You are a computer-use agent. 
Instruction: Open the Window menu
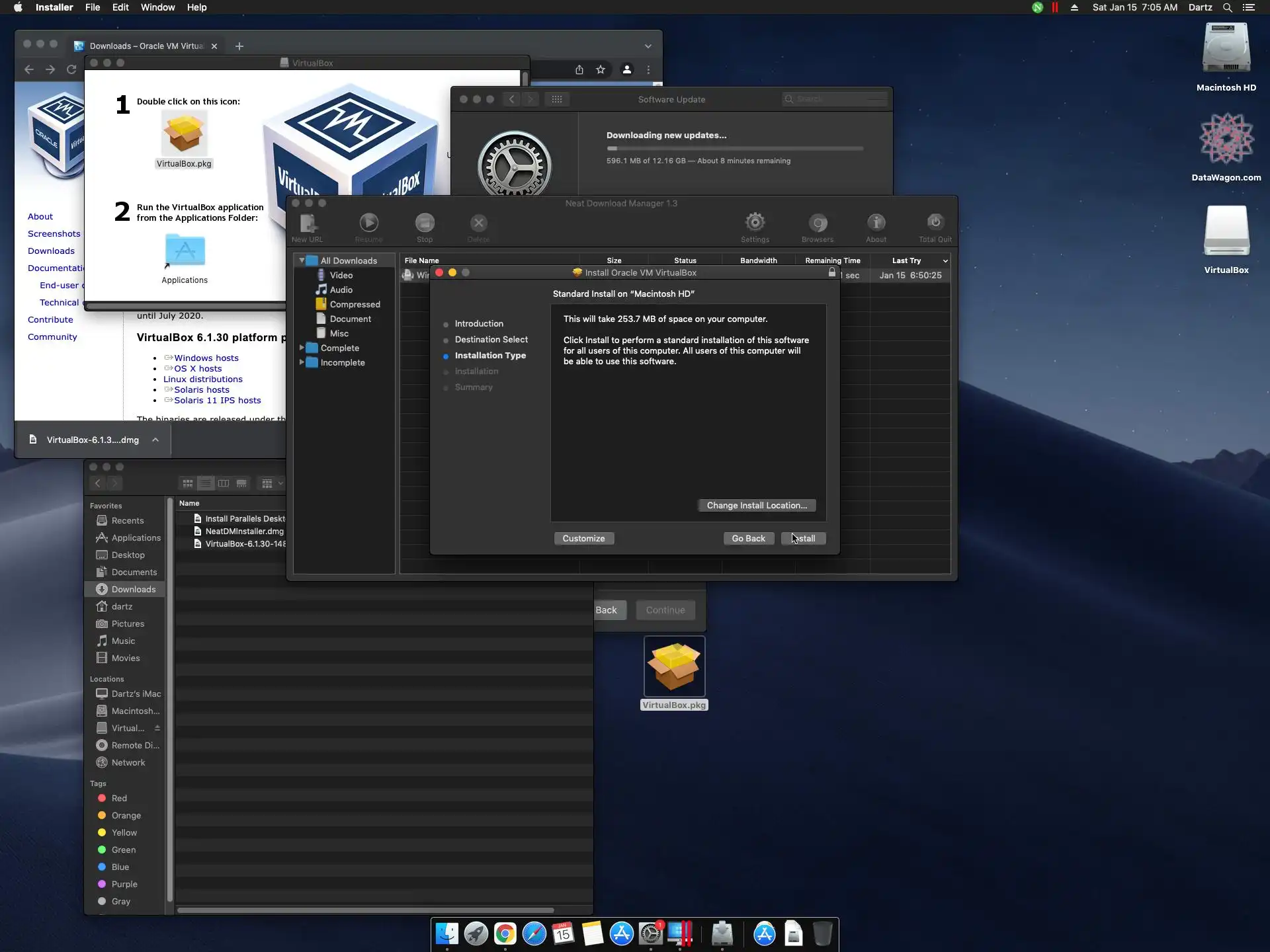tap(157, 7)
